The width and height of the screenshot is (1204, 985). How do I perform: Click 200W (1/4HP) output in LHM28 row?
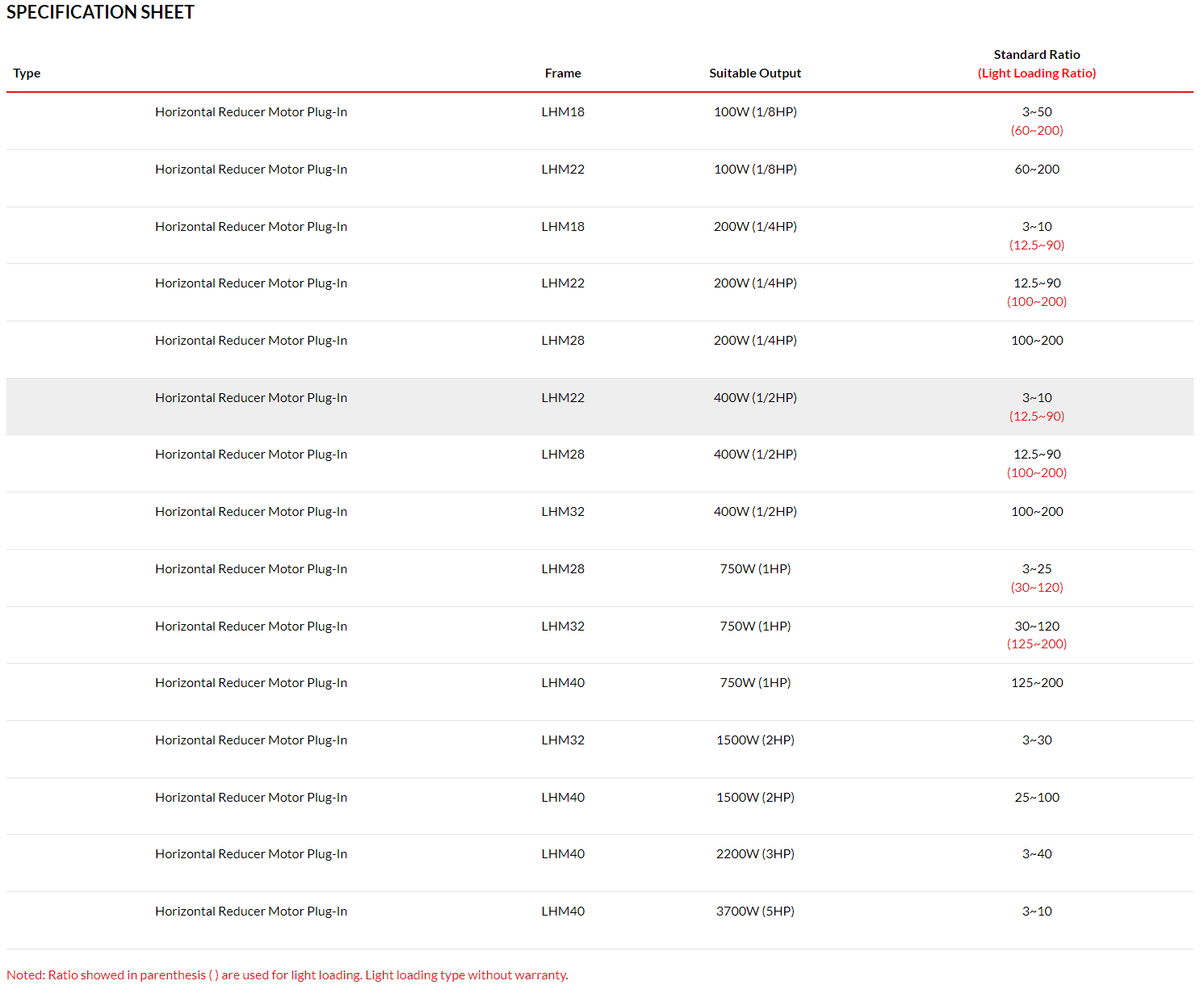point(755,341)
